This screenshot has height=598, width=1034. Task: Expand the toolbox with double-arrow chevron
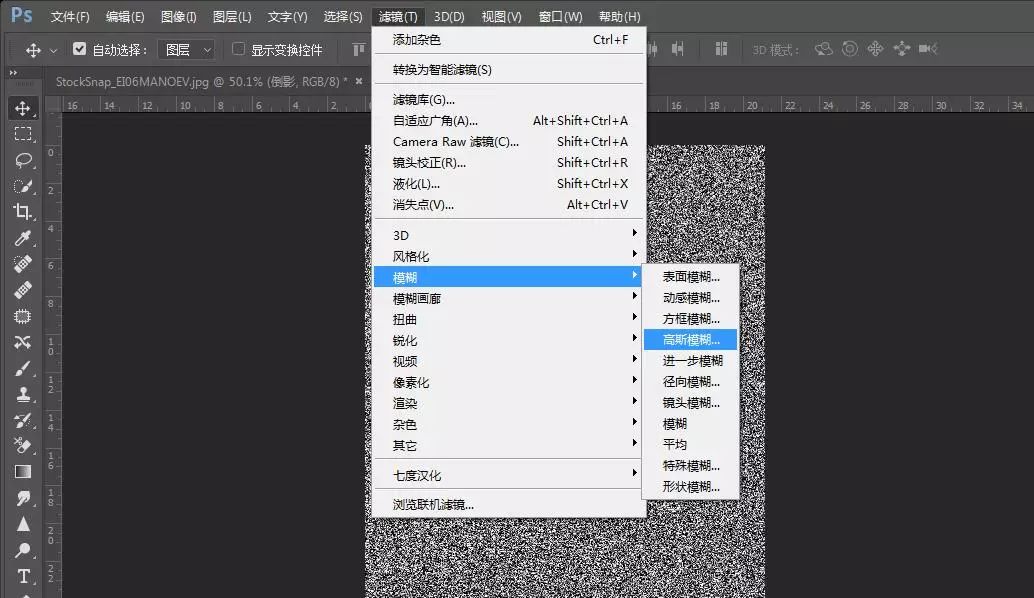point(13,73)
